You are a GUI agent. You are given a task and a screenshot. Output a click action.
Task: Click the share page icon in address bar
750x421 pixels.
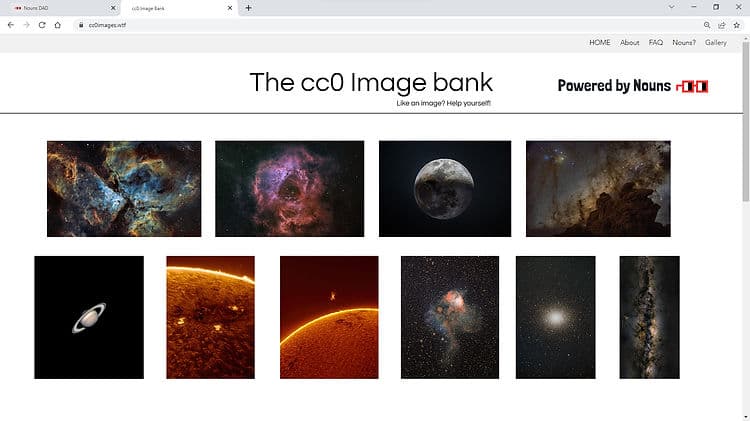pyautogui.click(x=722, y=25)
